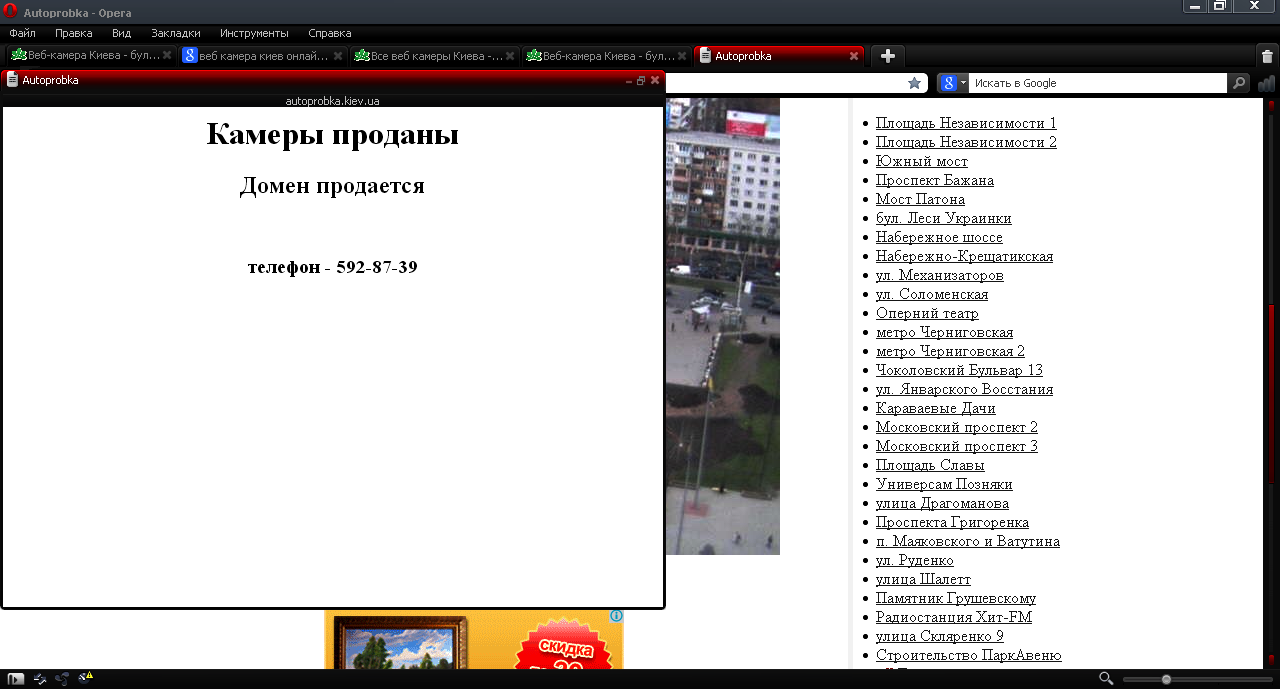Open the бул. Леси Украинки link

[x=944, y=218]
